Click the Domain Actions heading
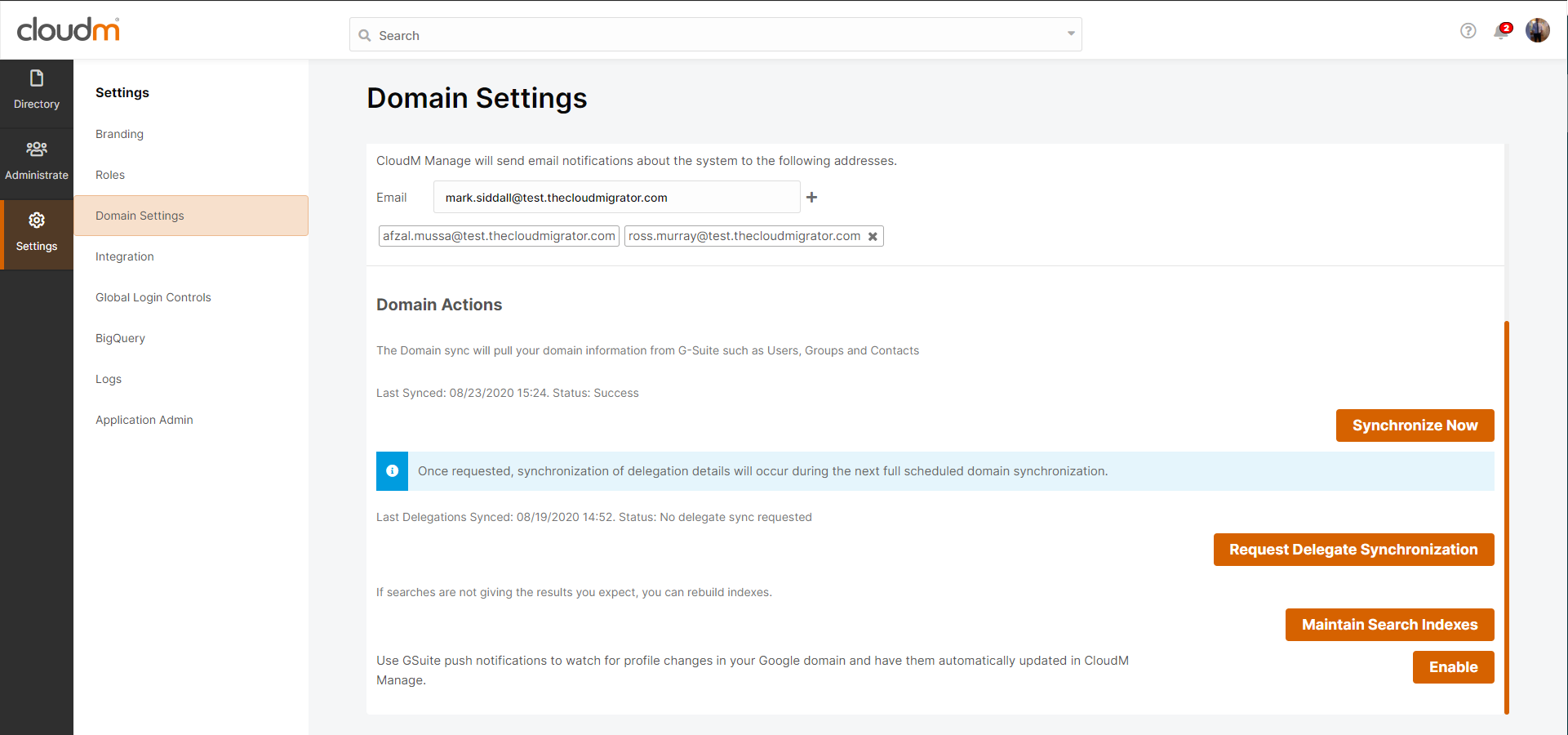 pyautogui.click(x=439, y=305)
